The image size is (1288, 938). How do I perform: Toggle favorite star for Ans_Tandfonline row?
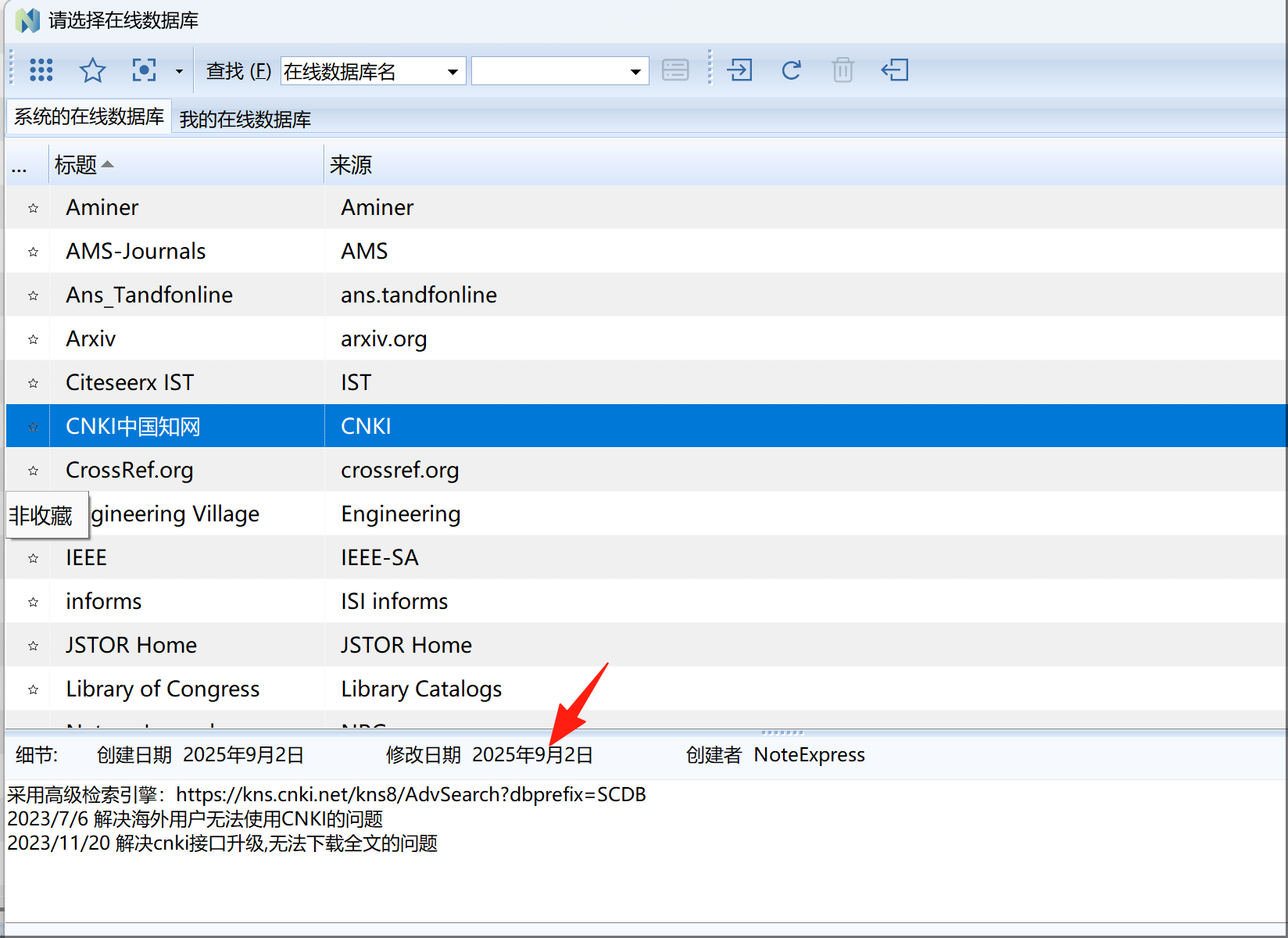pos(33,295)
